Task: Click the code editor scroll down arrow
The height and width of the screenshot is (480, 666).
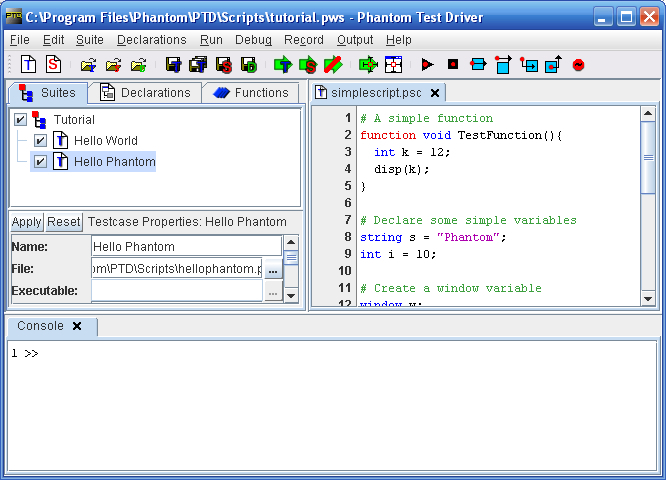Action: (x=648, y=299)
